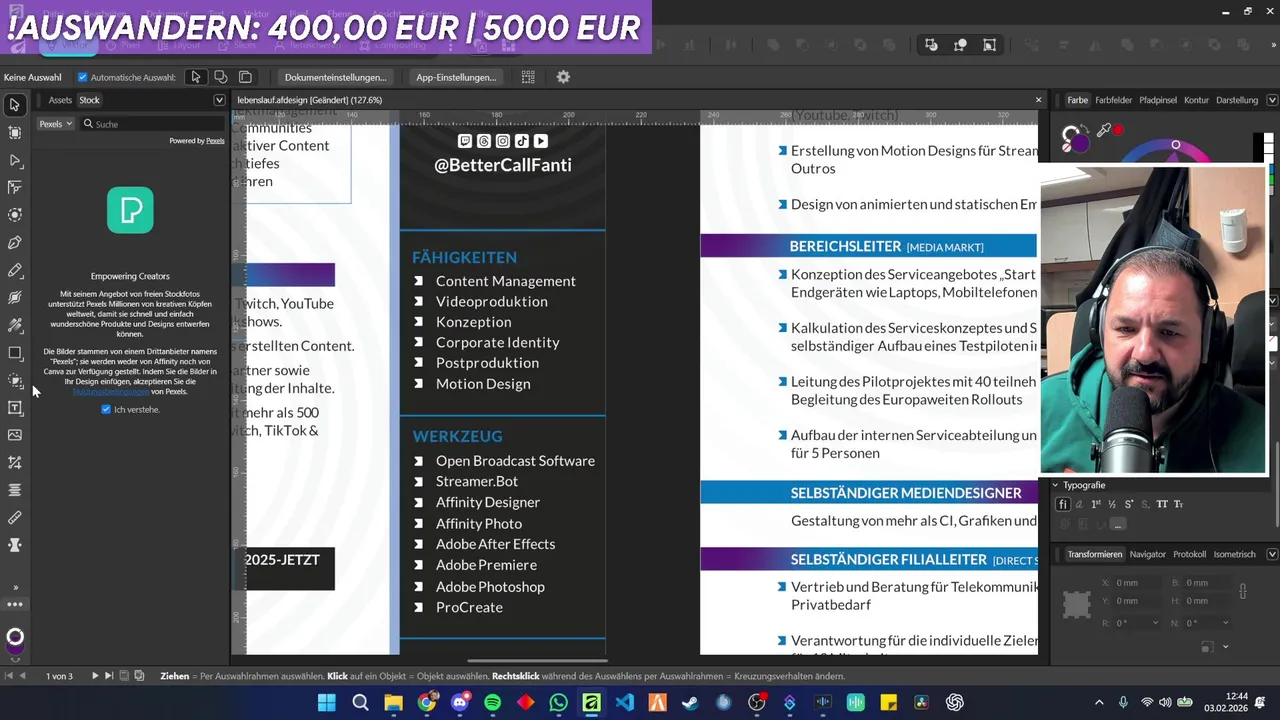Click the App-Einstellungen... button
Screen dimensions: 1280x720
tap(456, 77)
